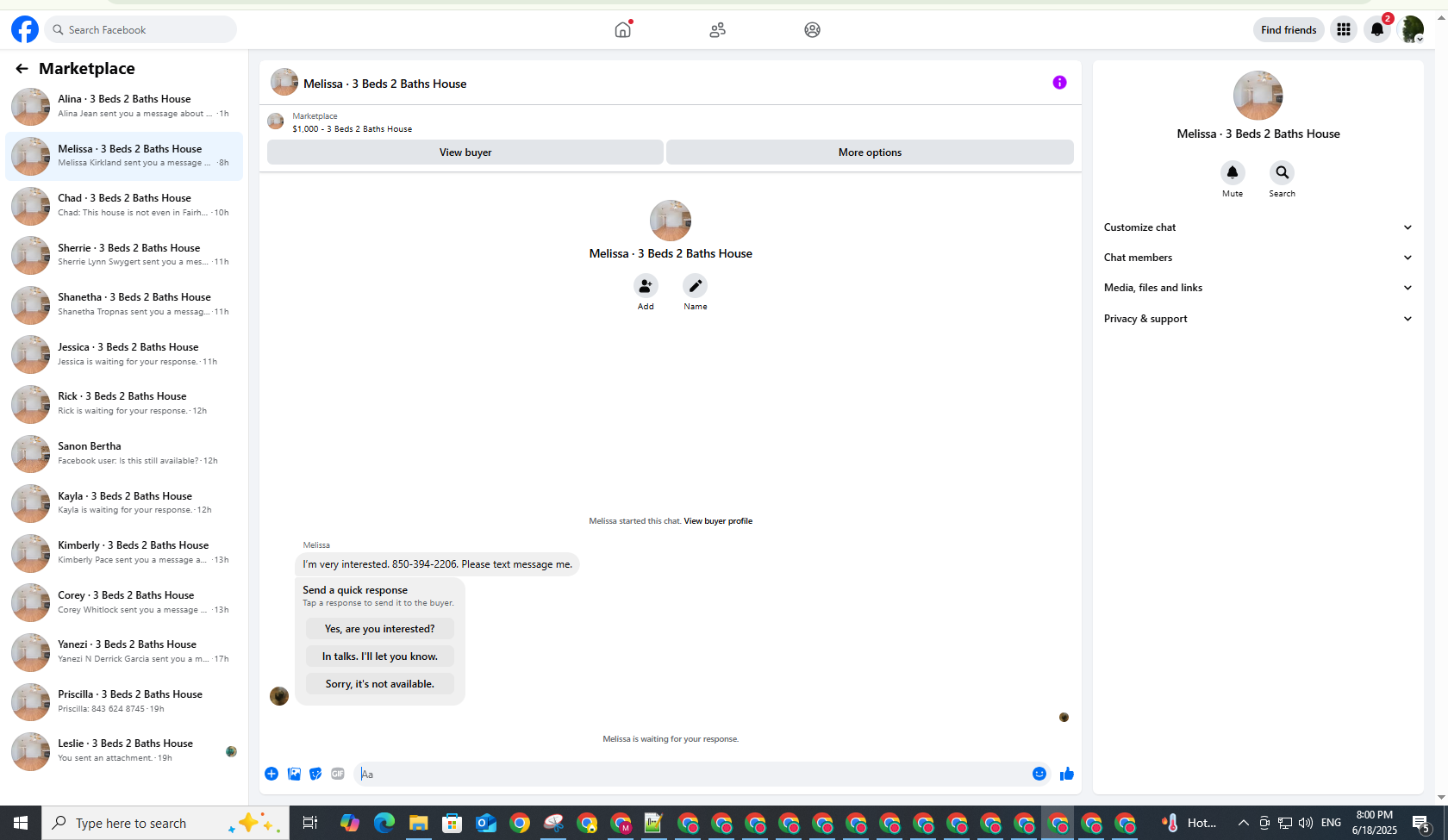Open the emoji picker in message box
Screen dimensions: 1448x840
click(1039, 774)
